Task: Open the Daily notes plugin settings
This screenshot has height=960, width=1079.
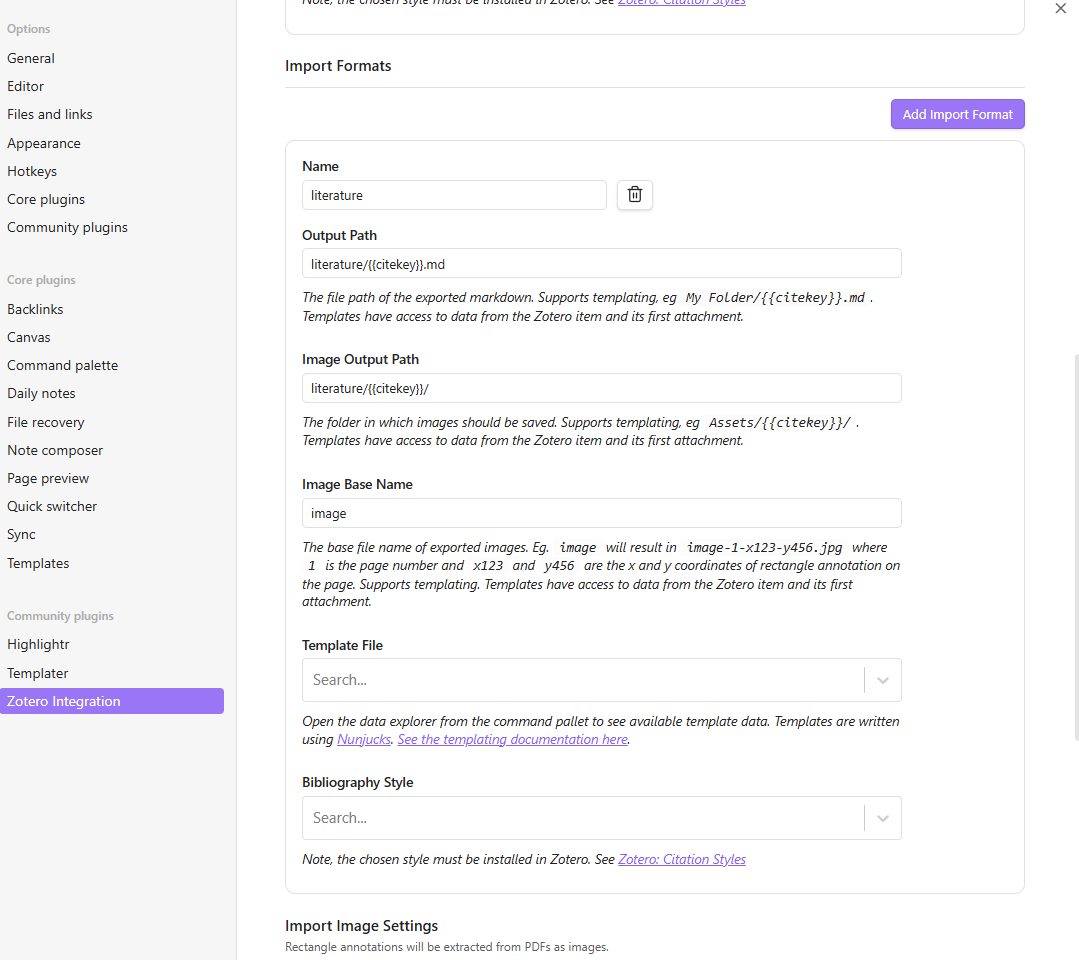Action: 41,393
